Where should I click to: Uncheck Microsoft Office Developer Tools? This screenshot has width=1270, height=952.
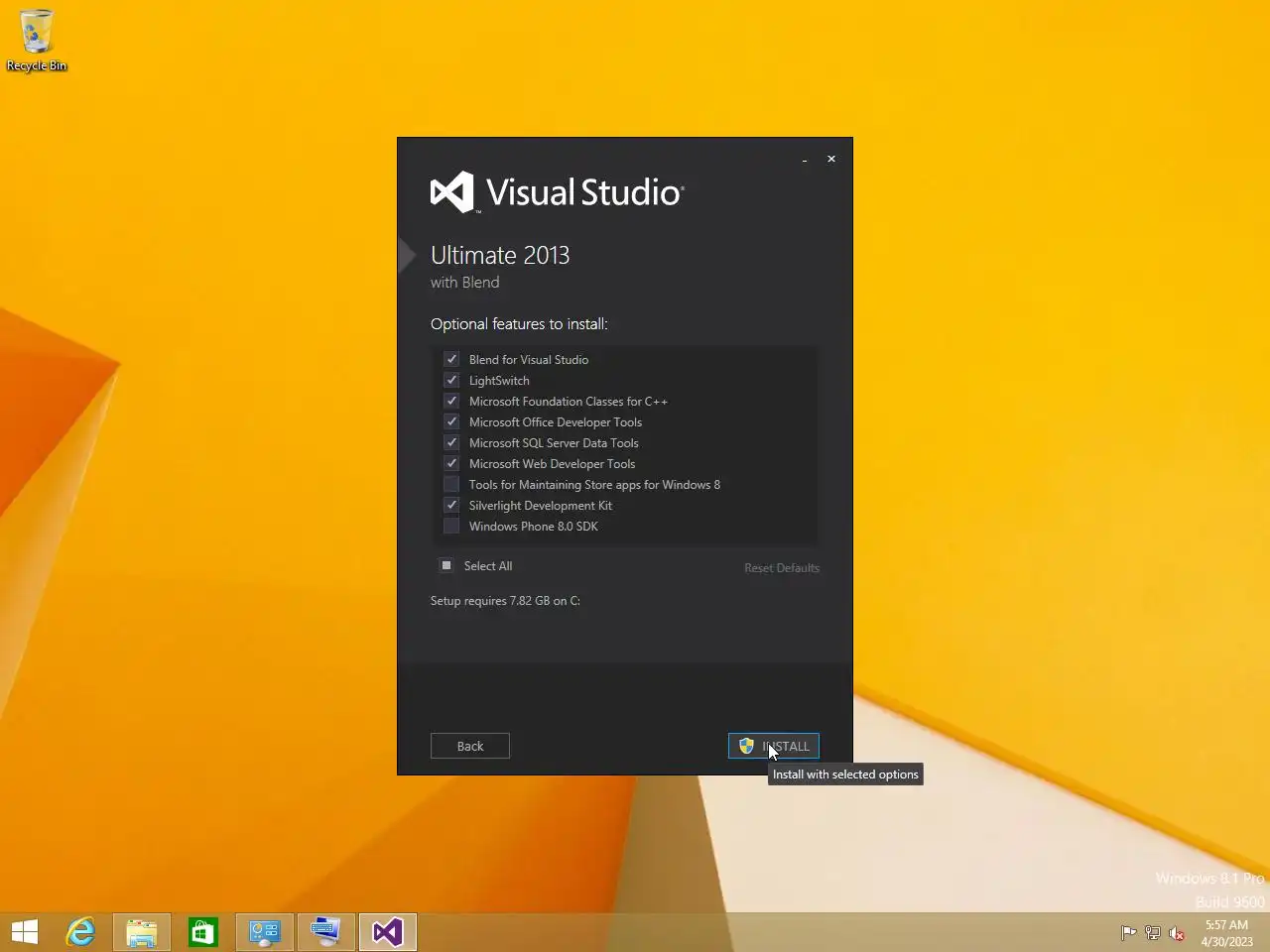pyautogui.click(x=451, y=421)
